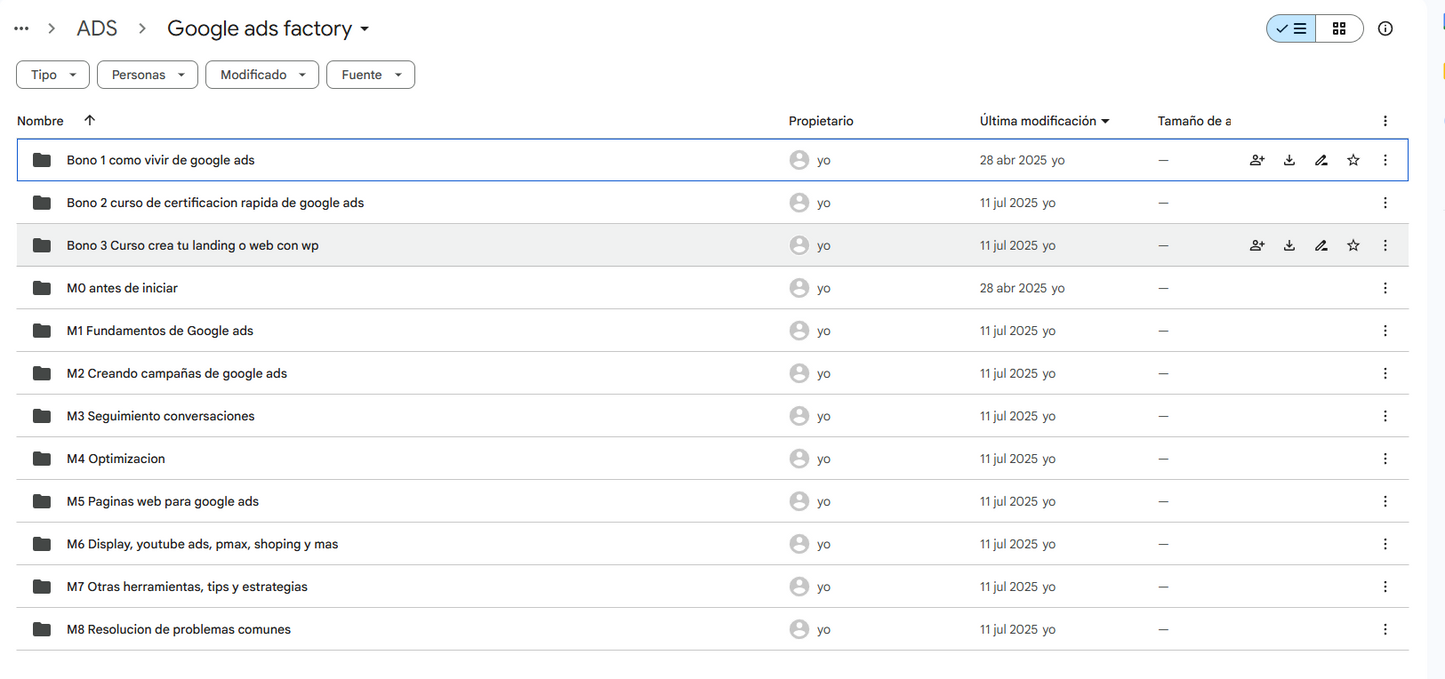
Task: Select the M0 antes de iniciar folder name
Action: pos(122,288)
